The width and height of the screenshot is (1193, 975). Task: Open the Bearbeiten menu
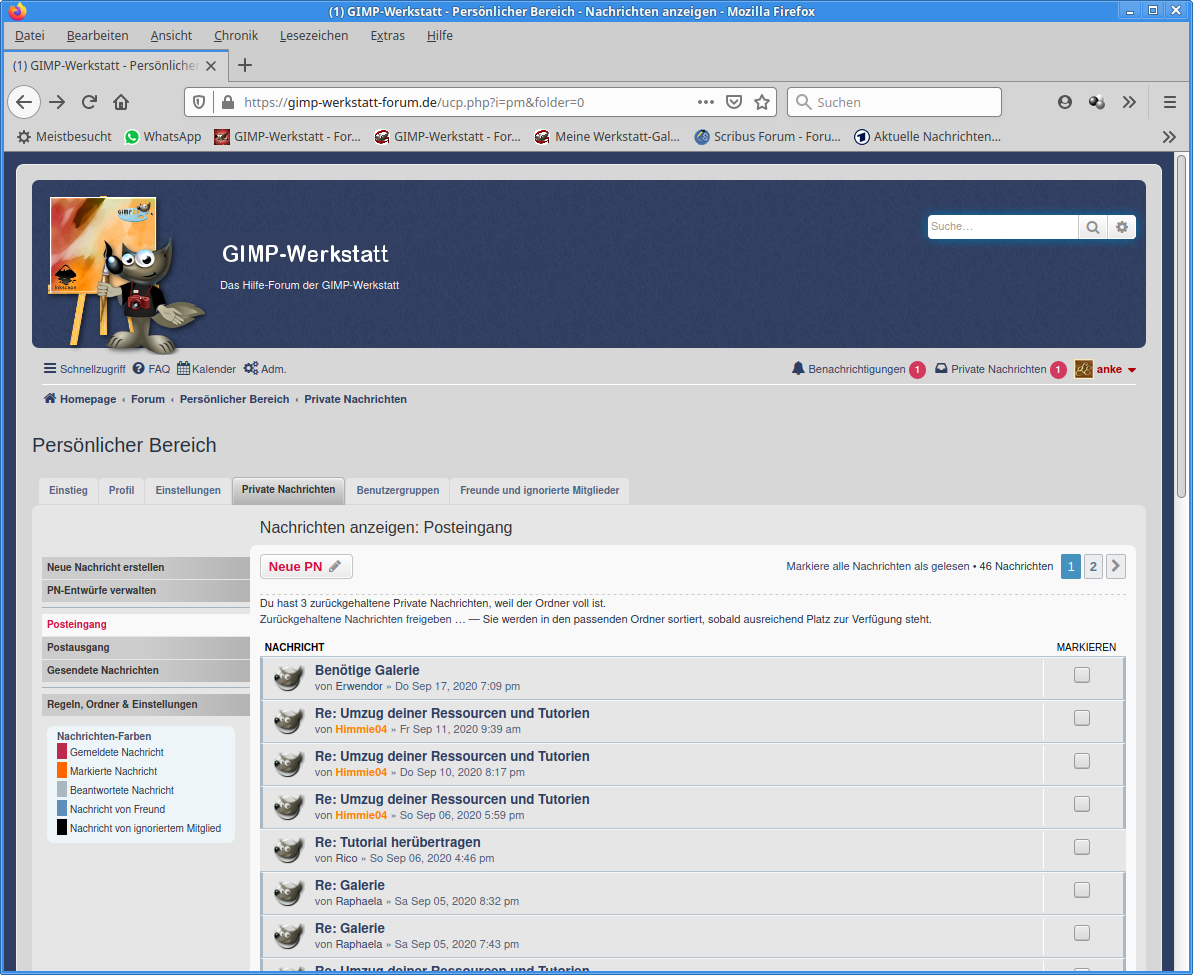(x=97, y=36)
